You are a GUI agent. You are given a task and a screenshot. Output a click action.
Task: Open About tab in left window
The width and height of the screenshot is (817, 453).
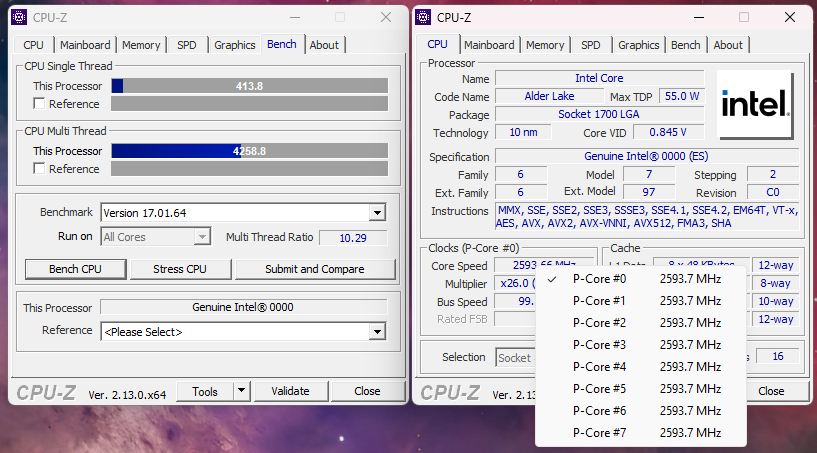pyautogui.click(x=324, y=45)
